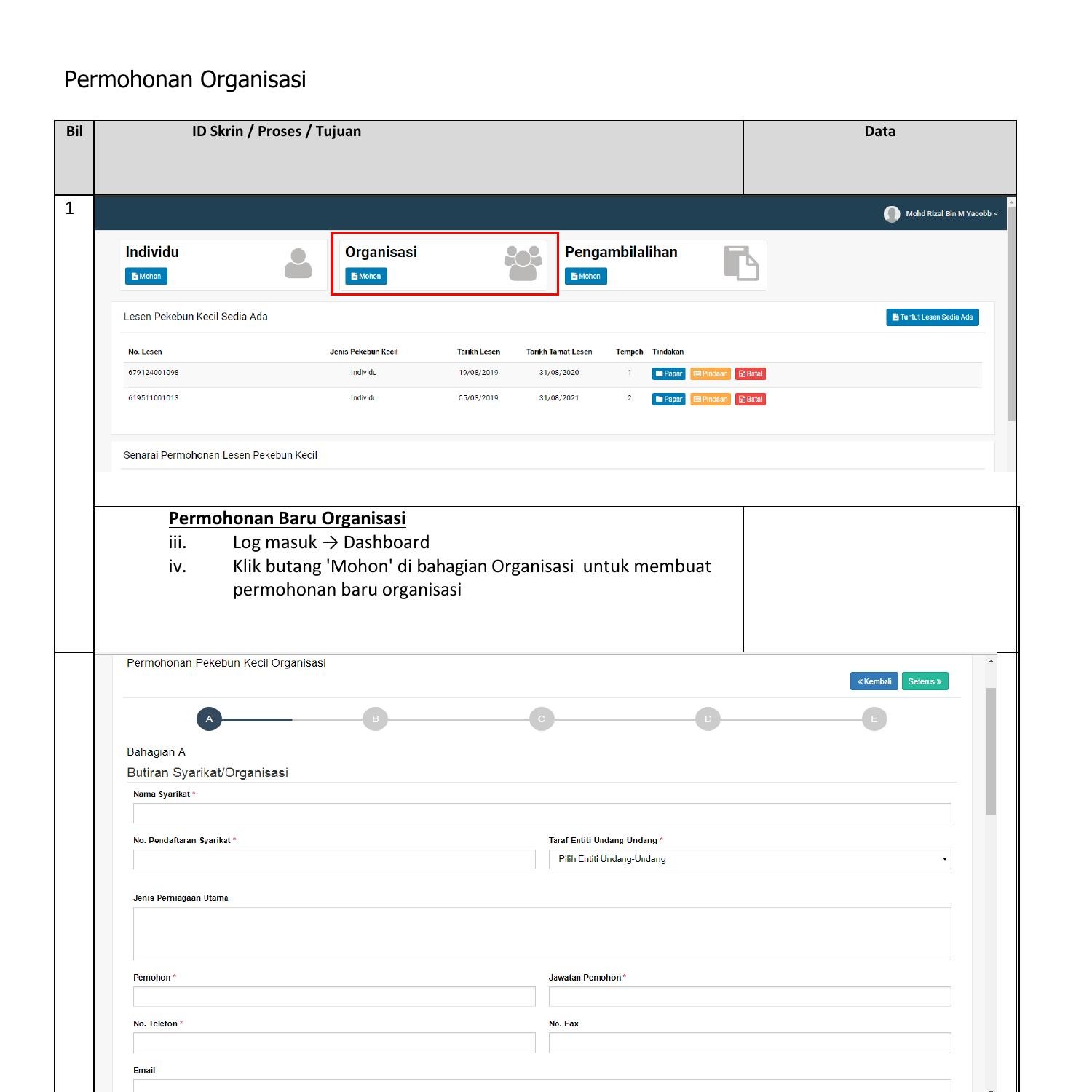This screenshot has height=1092, width=1092.
Task: Switch to the Organisasi section
Action: pyautogui.click(x=381, y=252)
